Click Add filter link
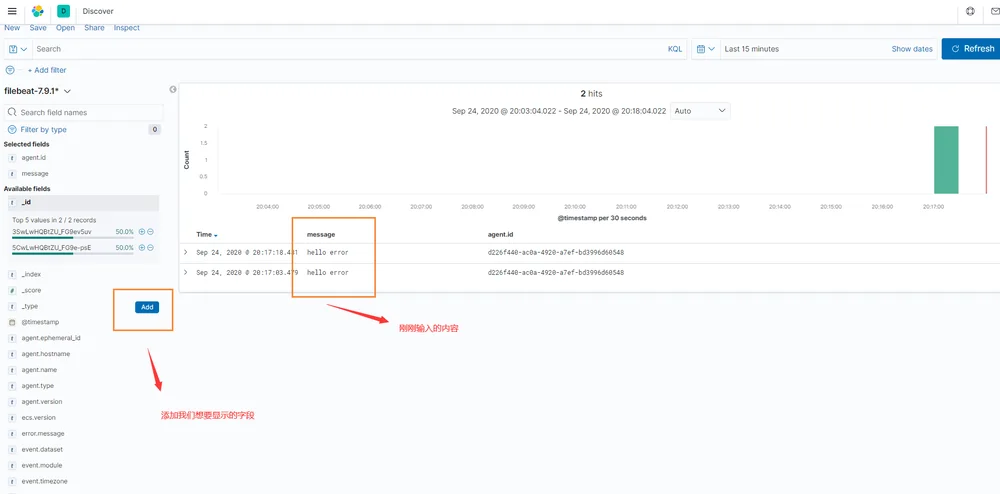The height and width of the screenshot is (494, 1000). 47,70
